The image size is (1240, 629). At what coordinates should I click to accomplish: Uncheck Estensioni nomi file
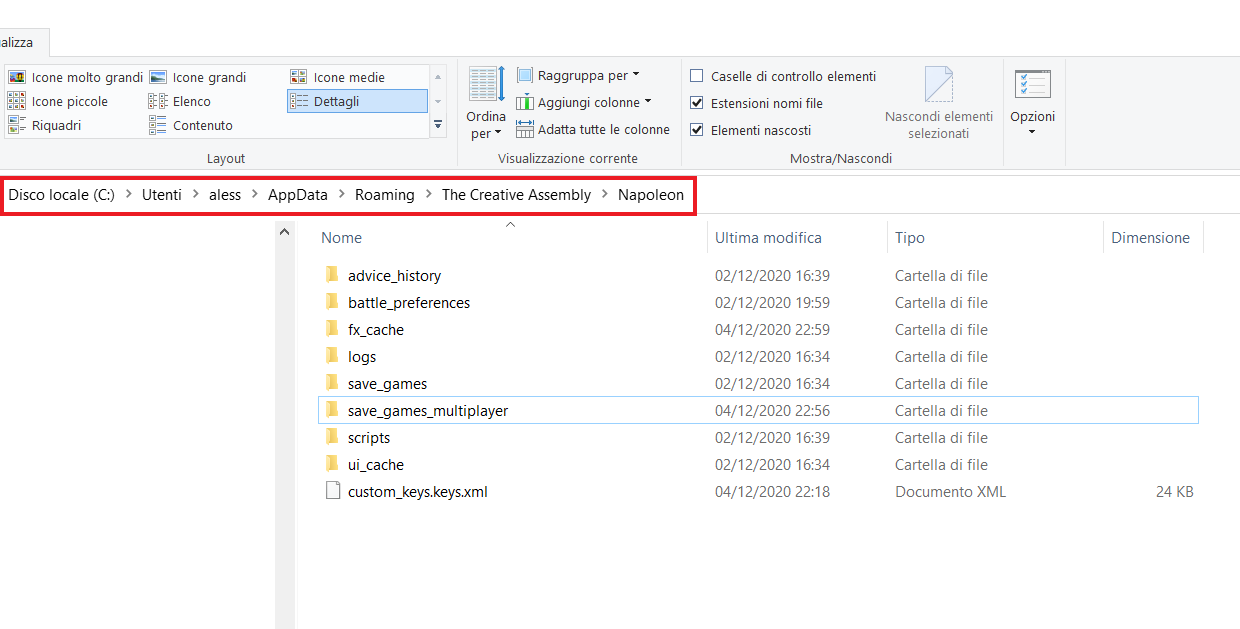tap(697, 103)
